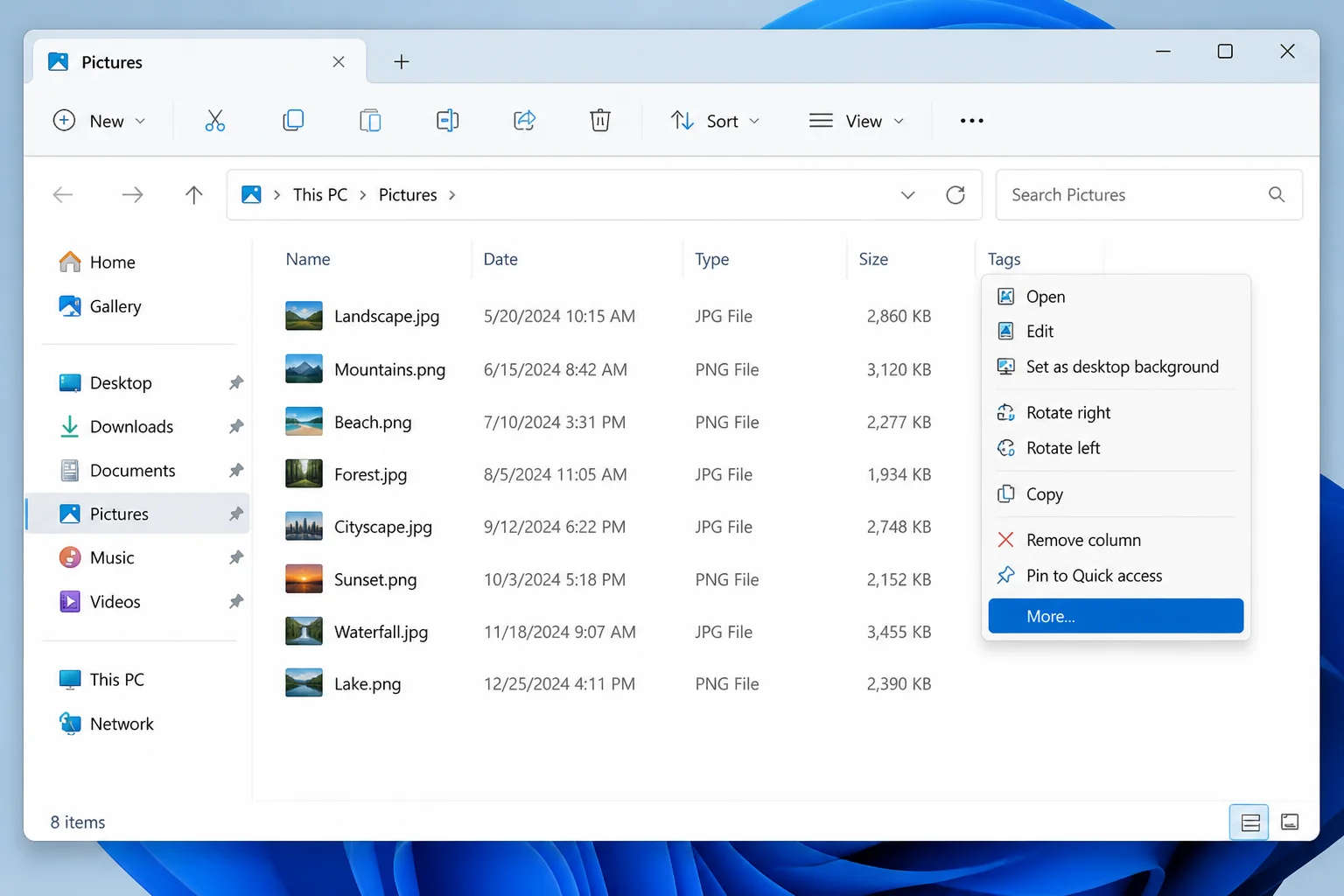This screenshot has height=896, width=1344.
Task: Go forward with the right arrow
Action: pyautogui.click(x=132, y=194)
